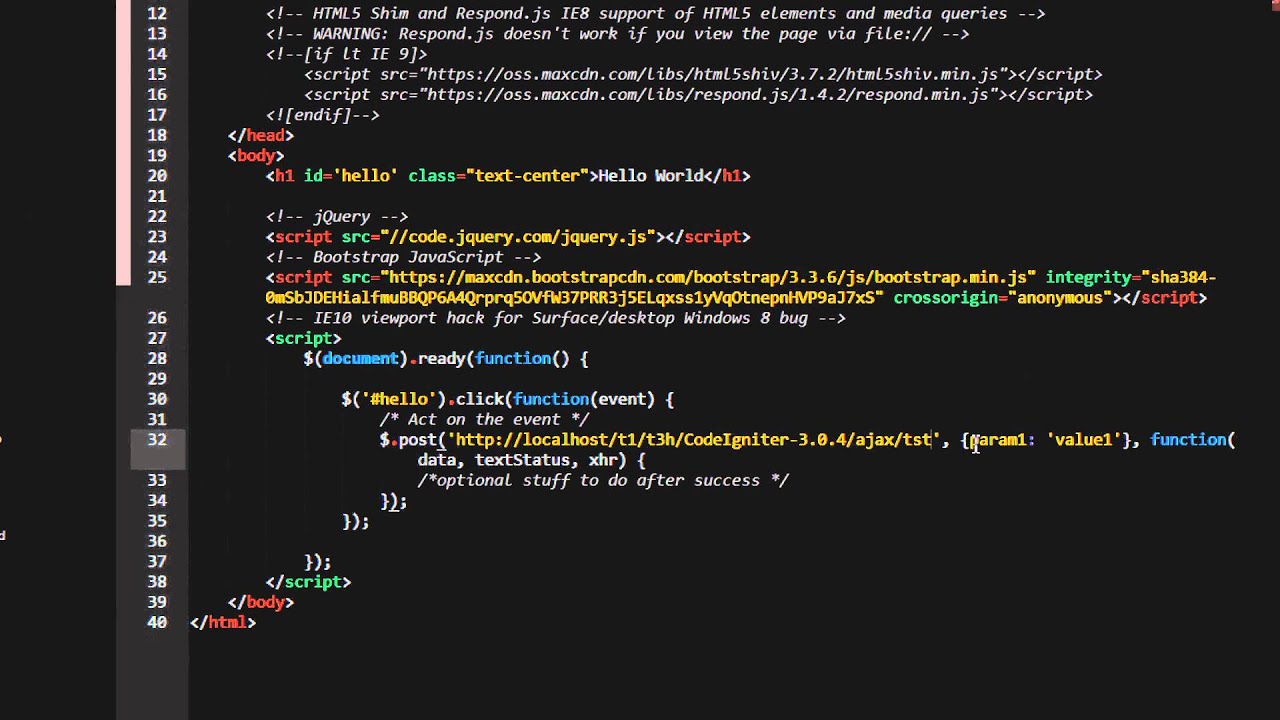Screen dimensions: 1280x720
Task: Click the 'function(' keyword ending line 32
Action: [1193, 440]
